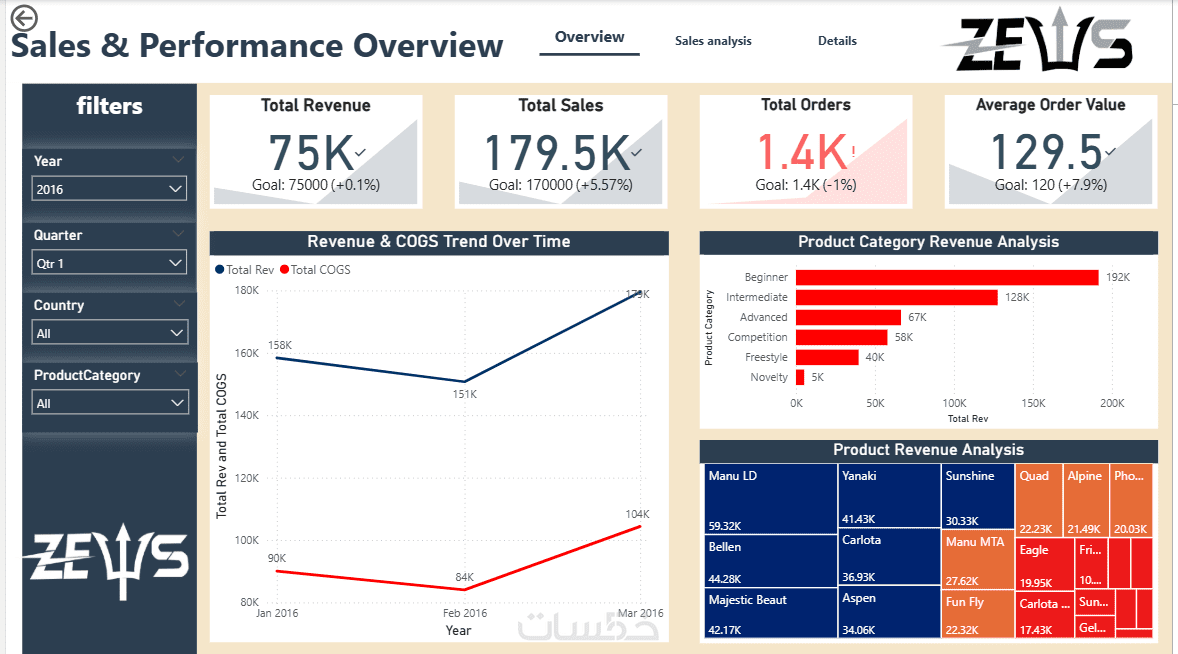Screen dimensions: 1178x654
Task: Click the Goal: 170000 (+5.57%) text
Action: (x=560, y=185)
